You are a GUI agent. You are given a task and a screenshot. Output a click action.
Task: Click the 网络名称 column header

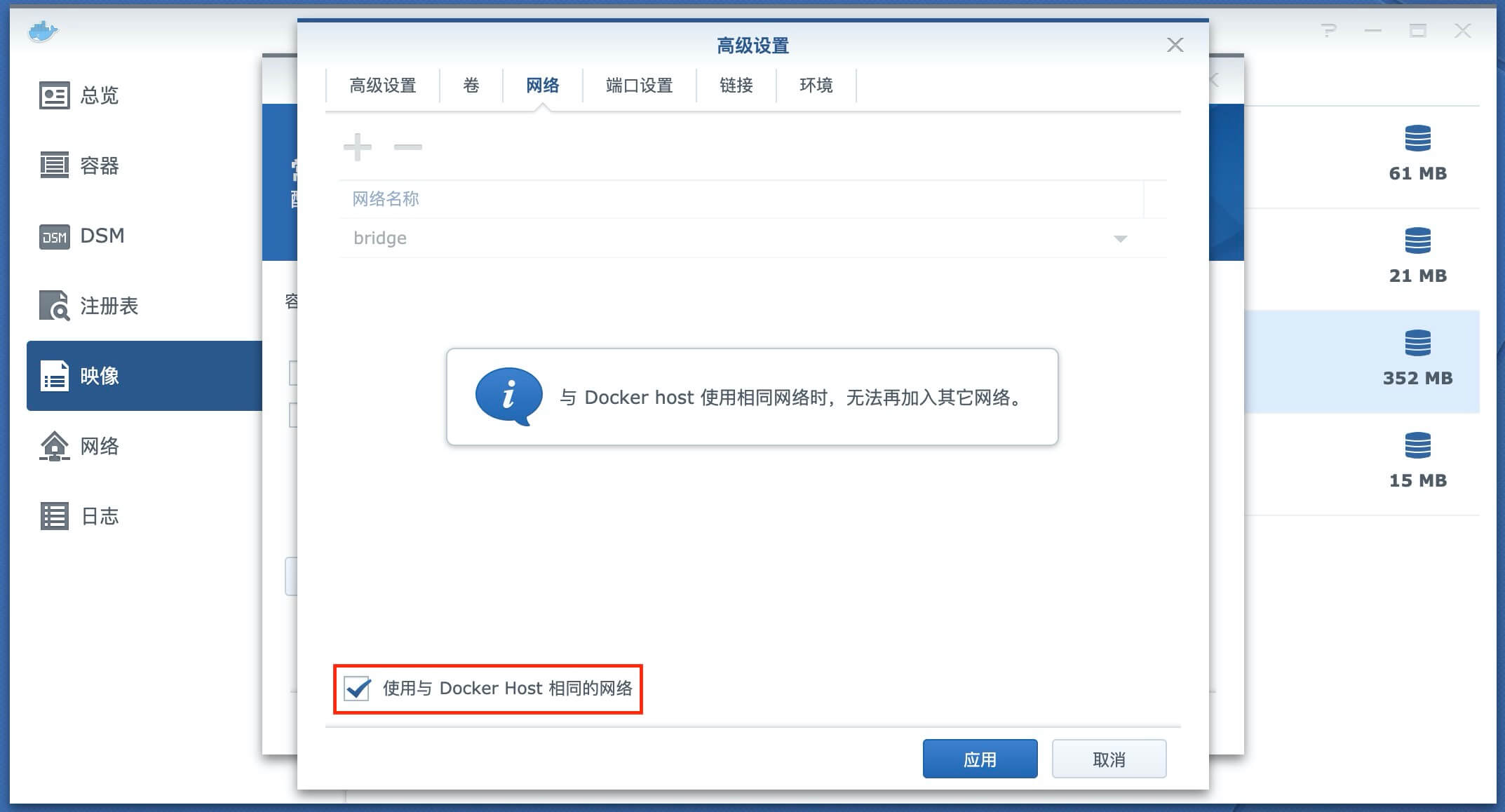pyautogui.click(x=386, y=199)
